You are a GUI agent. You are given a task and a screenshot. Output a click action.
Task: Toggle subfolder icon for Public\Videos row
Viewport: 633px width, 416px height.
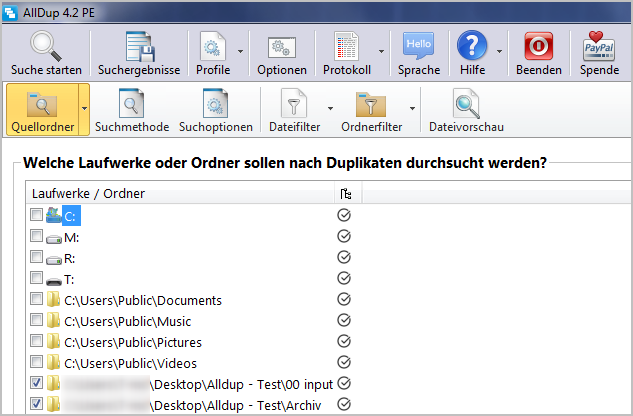point(344,362)
